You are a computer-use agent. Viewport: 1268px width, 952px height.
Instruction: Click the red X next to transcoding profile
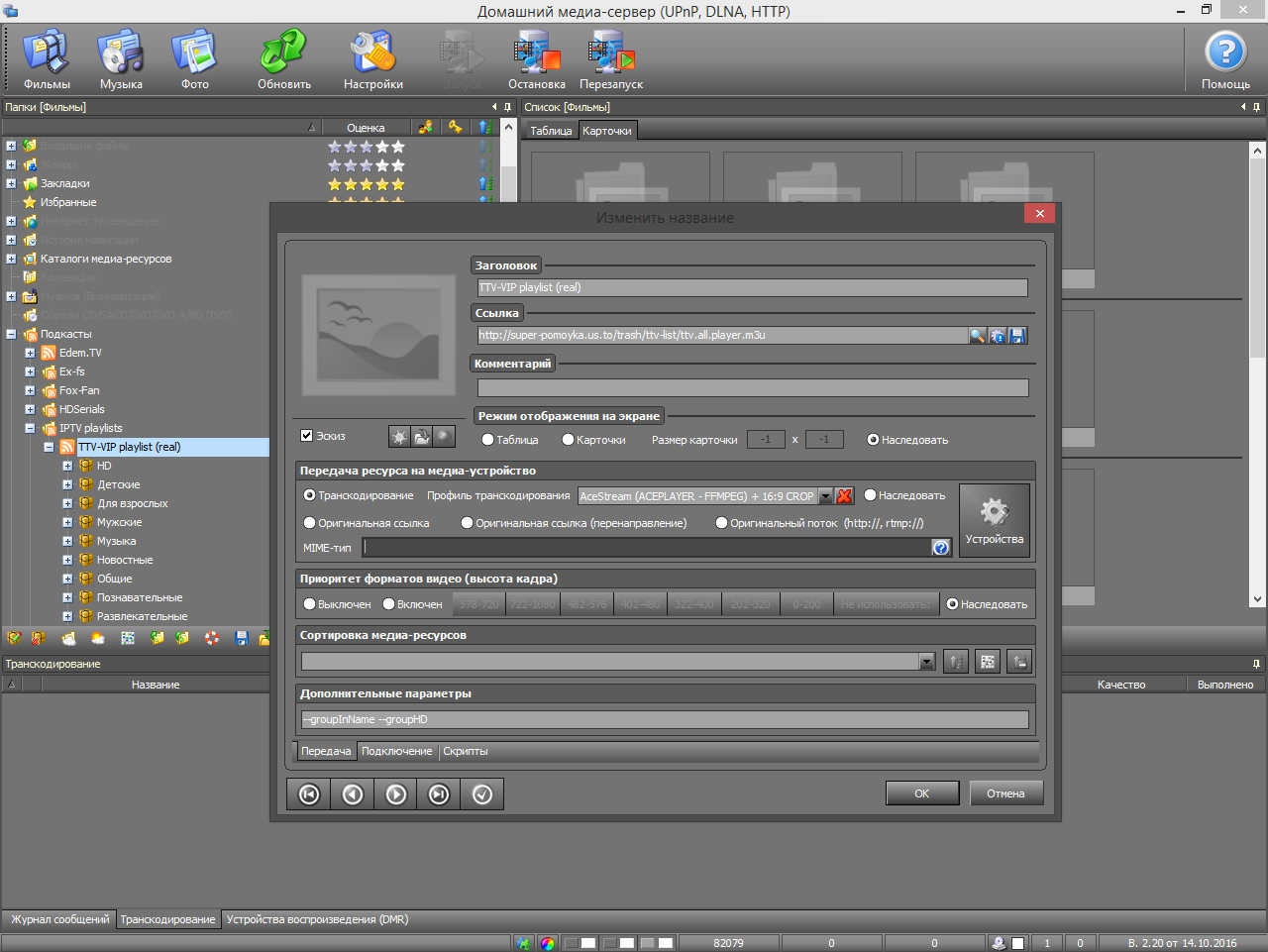[x=844, y=496]
